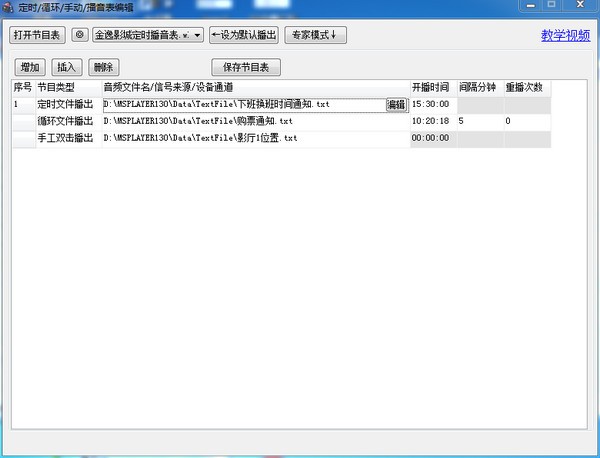Viewport: 600px width, 458px height.
Task: Open the 金逸影城定时播音表 dropdown
Action: pos(148,35)
